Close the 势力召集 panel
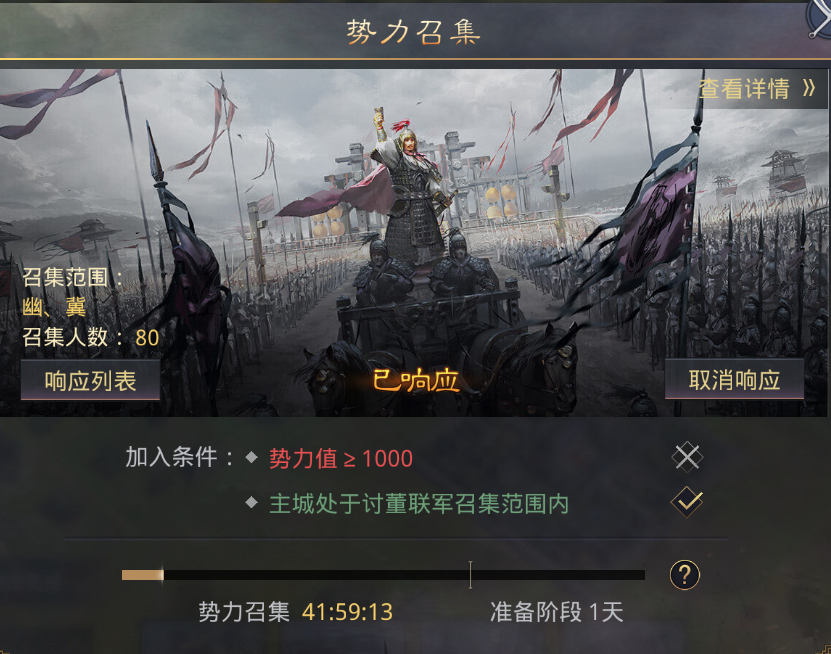The image size is (831, 654). [x=820, y=20]
